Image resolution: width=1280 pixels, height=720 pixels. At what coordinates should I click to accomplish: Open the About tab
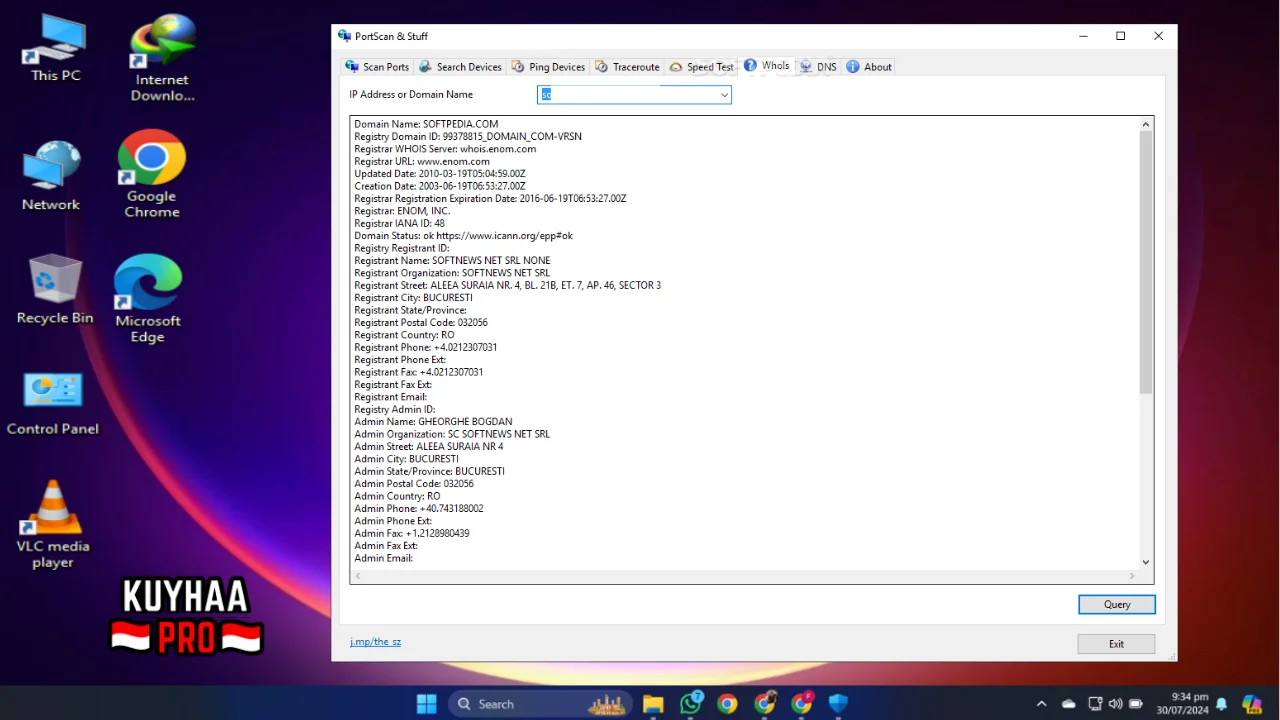(x=868, y=67)
